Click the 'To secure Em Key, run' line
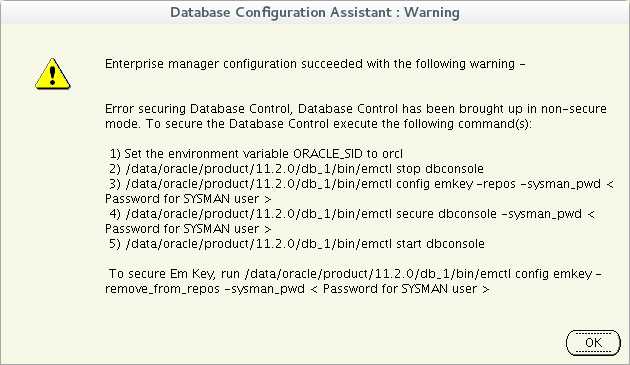Viewport: 630px width, 365px height. 356,274
